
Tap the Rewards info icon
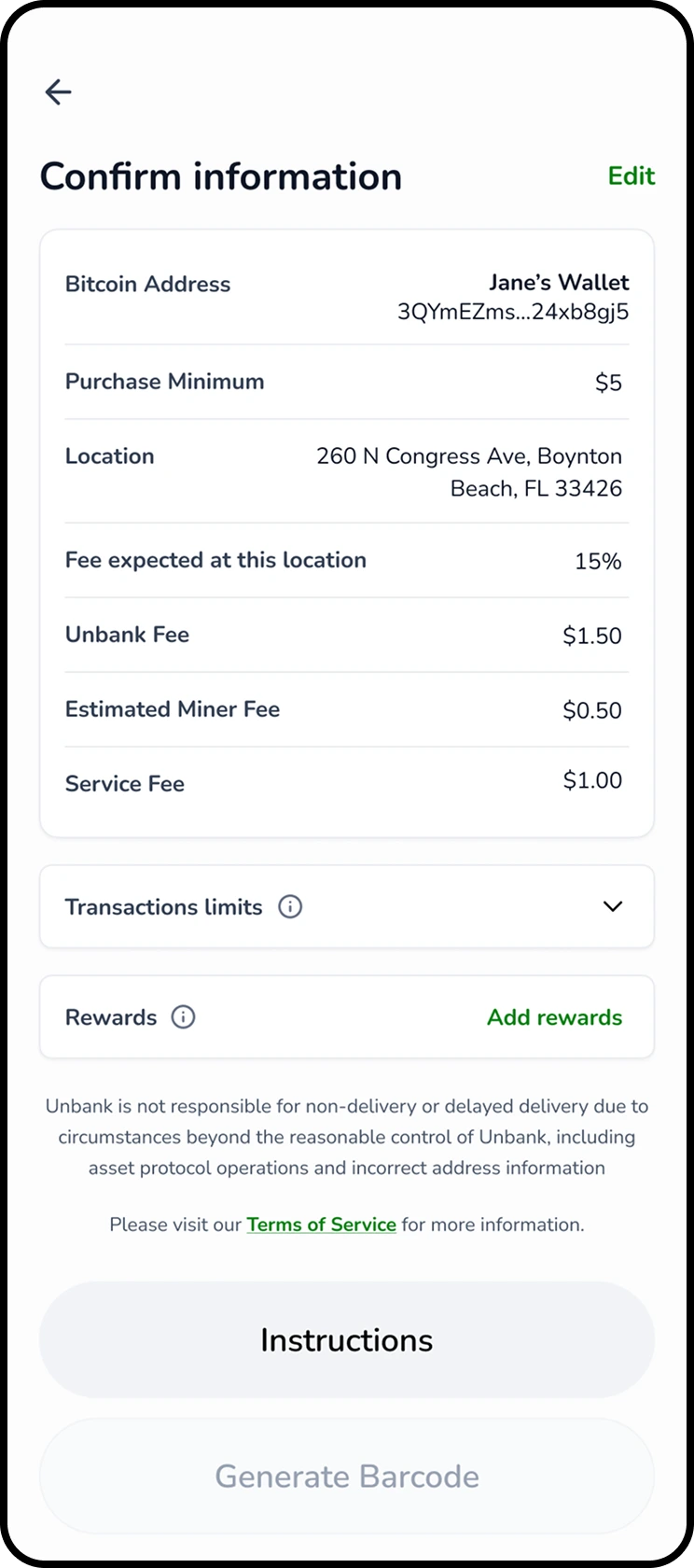pyautogui.click(x=183, y=1017)
